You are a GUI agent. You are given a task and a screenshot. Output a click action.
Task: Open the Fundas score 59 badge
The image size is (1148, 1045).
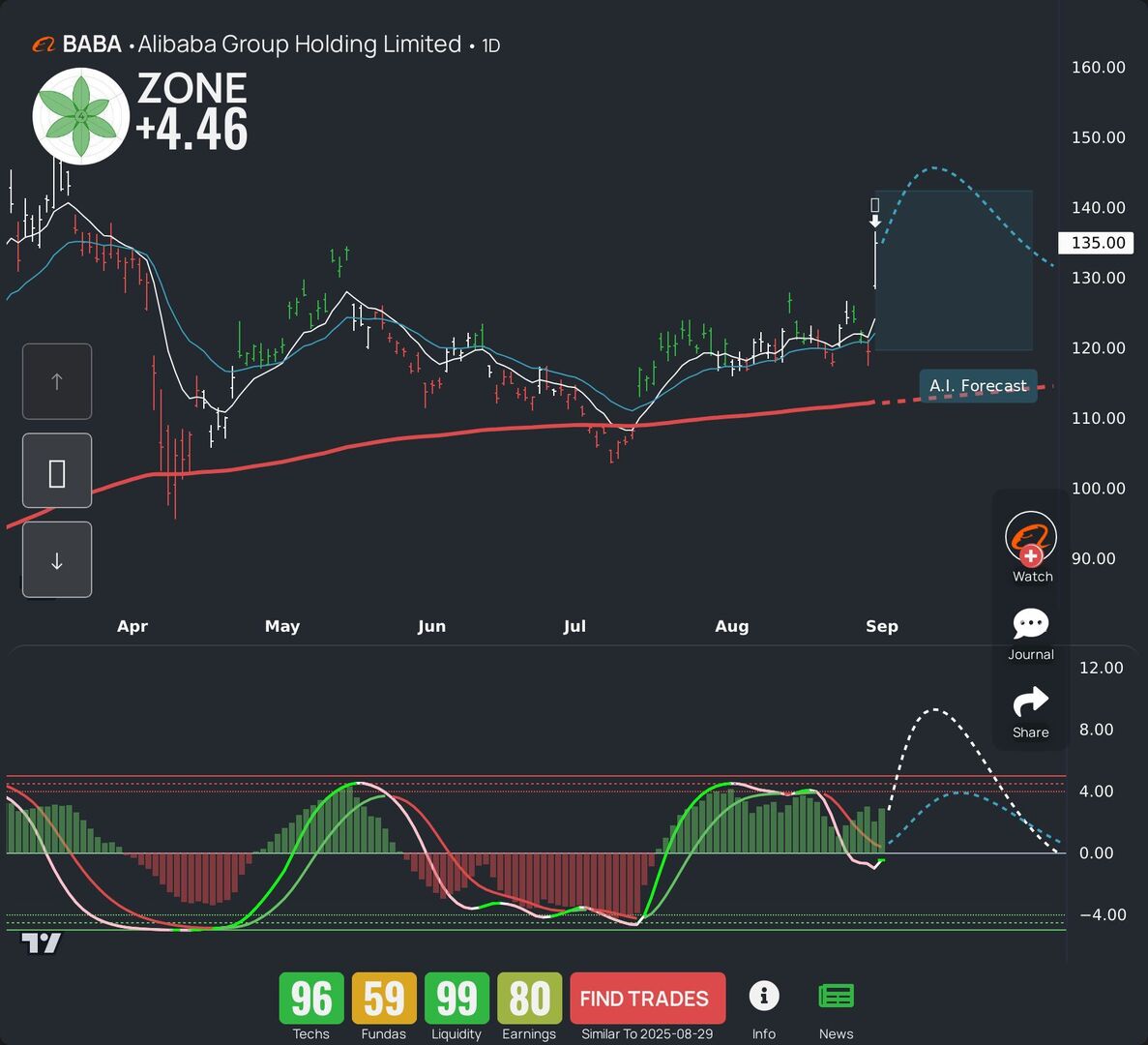384,999
